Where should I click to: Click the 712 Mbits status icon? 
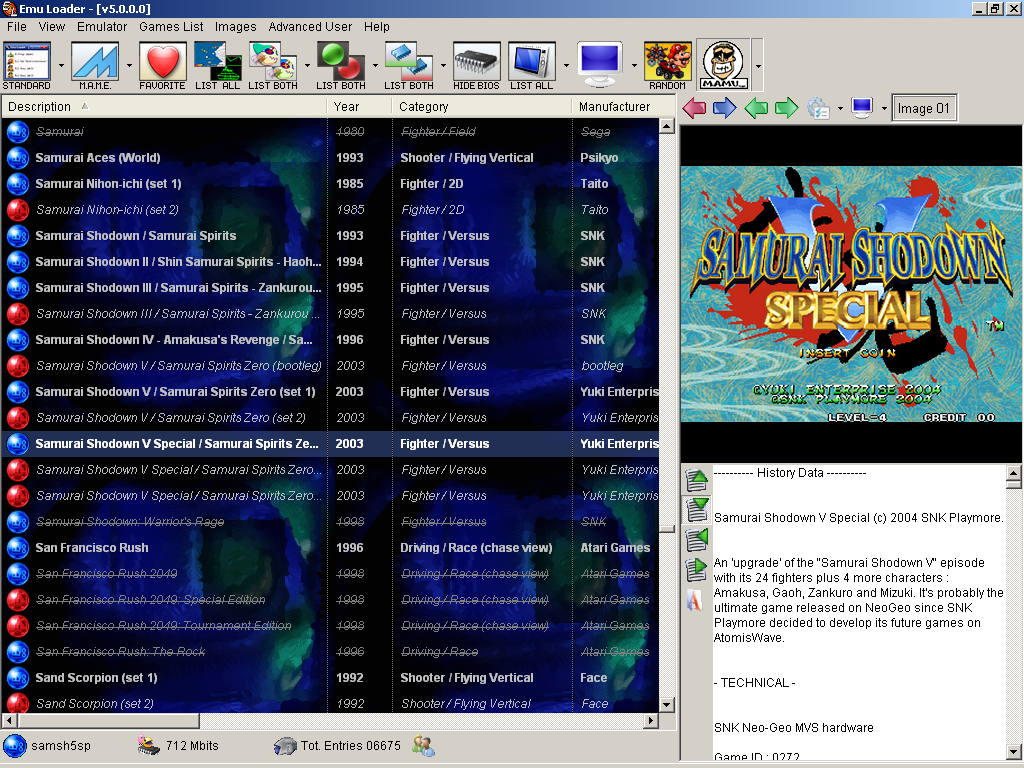coord(149,745)
